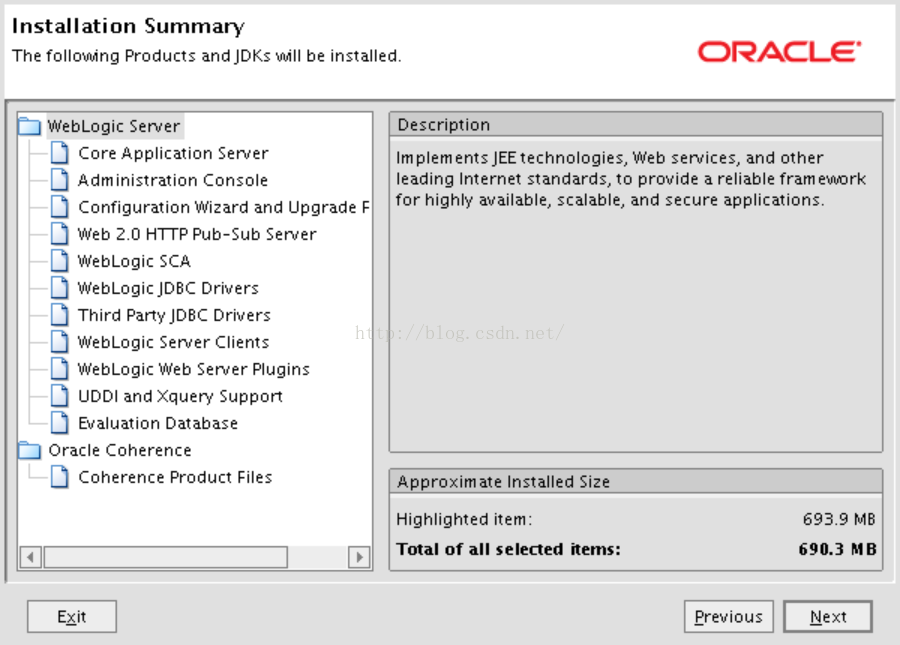Select the Evaluation Database entry
This screenshot has width=900, height=645.
pyautogui.click(x=158, y=423)
